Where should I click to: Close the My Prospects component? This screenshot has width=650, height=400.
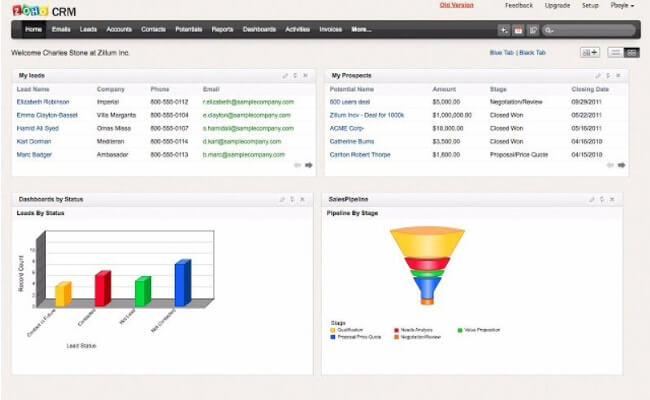pyautogui.click(x=618, y=76)
